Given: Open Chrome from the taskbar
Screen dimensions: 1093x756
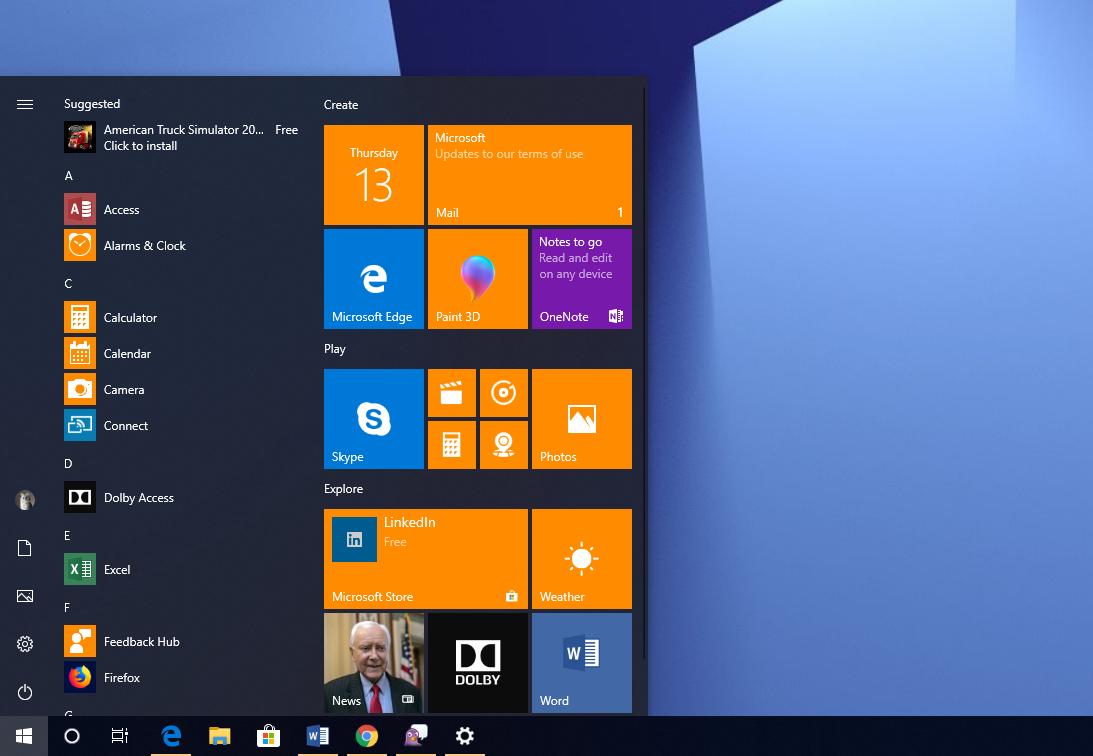Looking at the screenshot, I should click(x=367, y=736).
